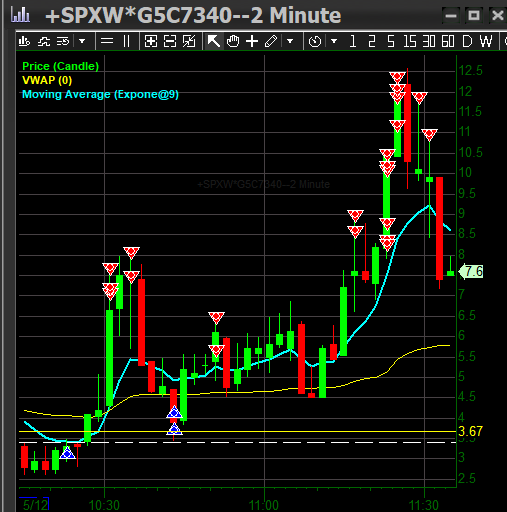507x512 pixels.
Task: Switch to 1 minute interval
Action: [353, 42]
